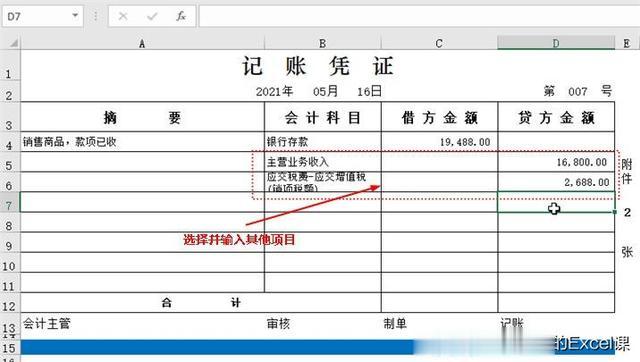The image size is (640, 362).
Task: Open the Name Box dropdown arrow
Action: (75, 16)
